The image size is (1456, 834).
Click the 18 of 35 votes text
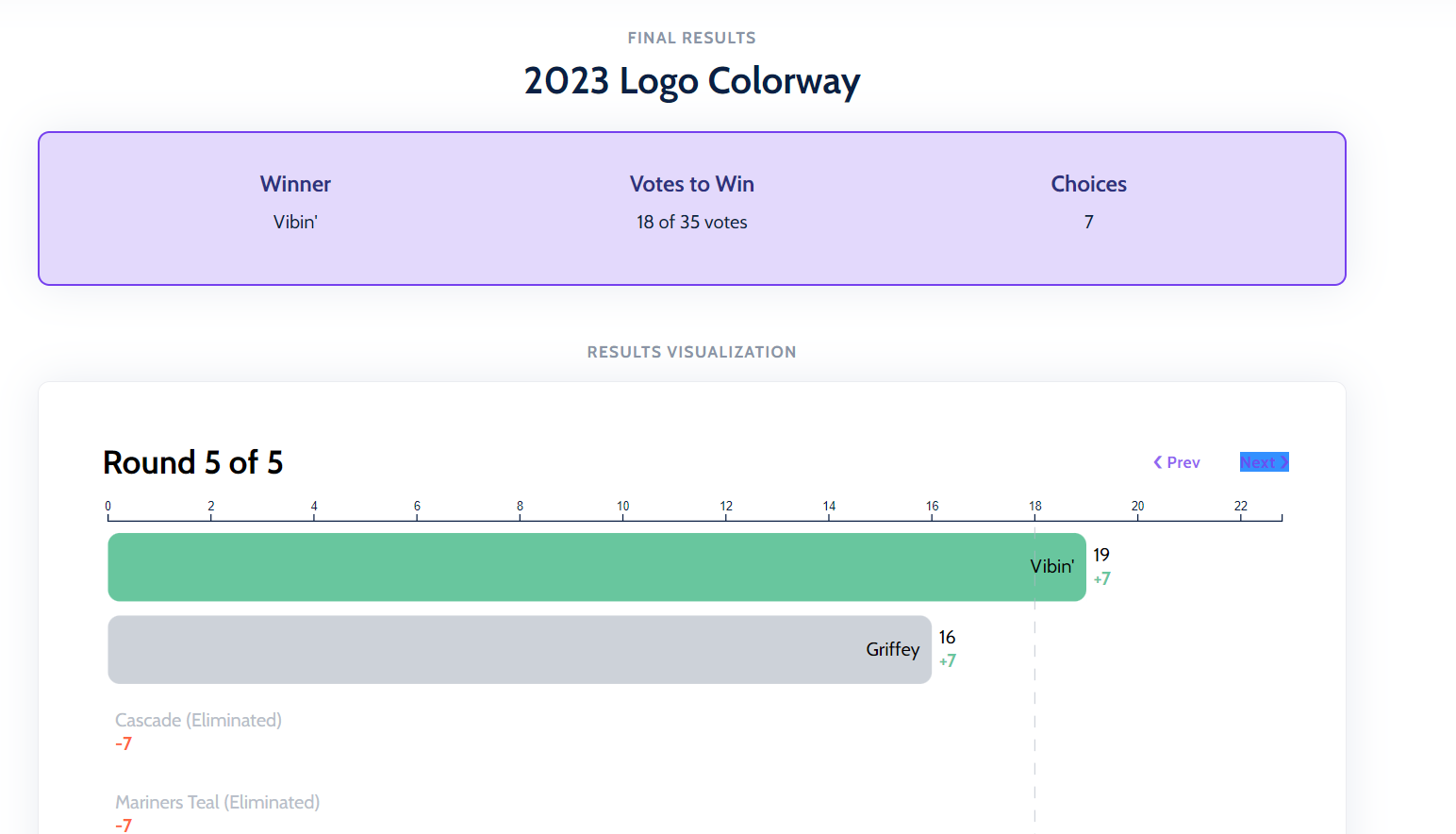[691, 222]
